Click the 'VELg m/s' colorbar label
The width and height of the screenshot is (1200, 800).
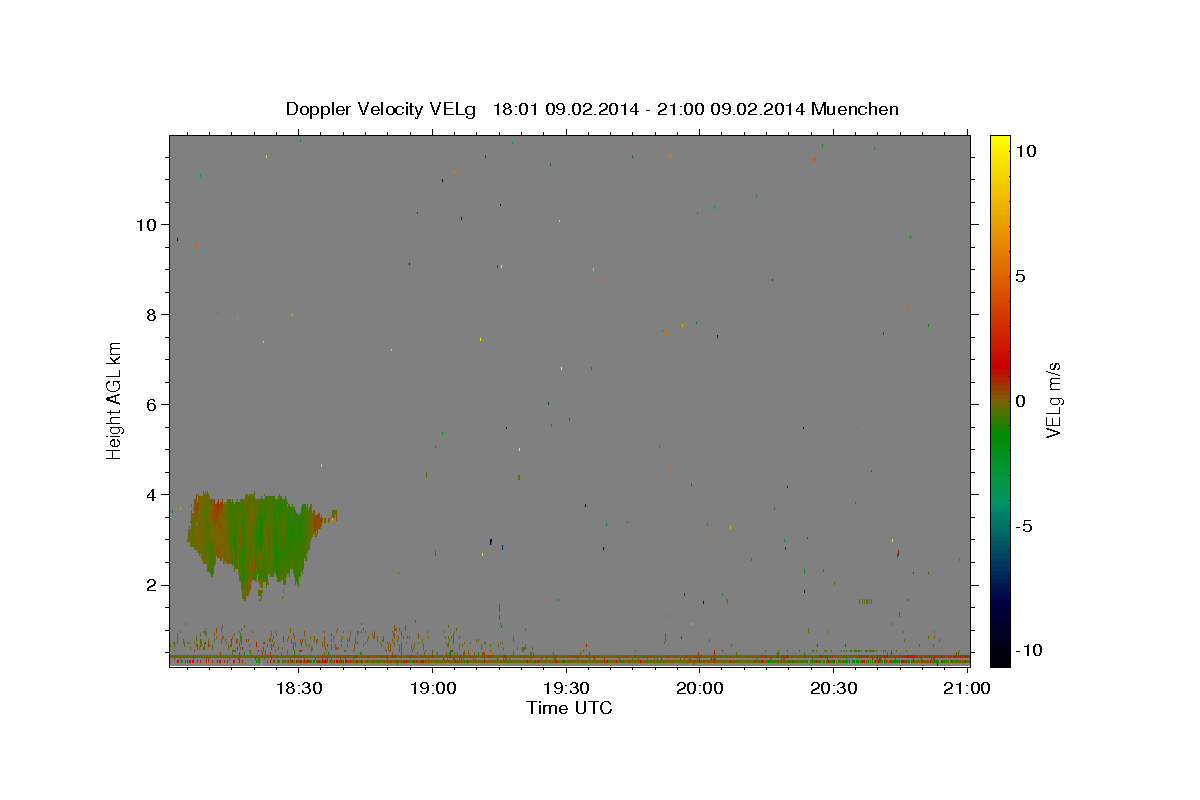pos(1053,400)
